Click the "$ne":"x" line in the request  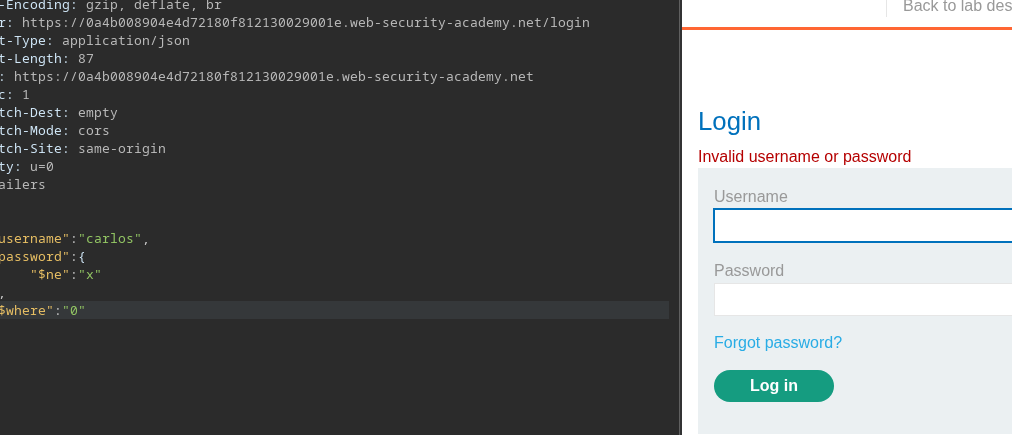66,275
